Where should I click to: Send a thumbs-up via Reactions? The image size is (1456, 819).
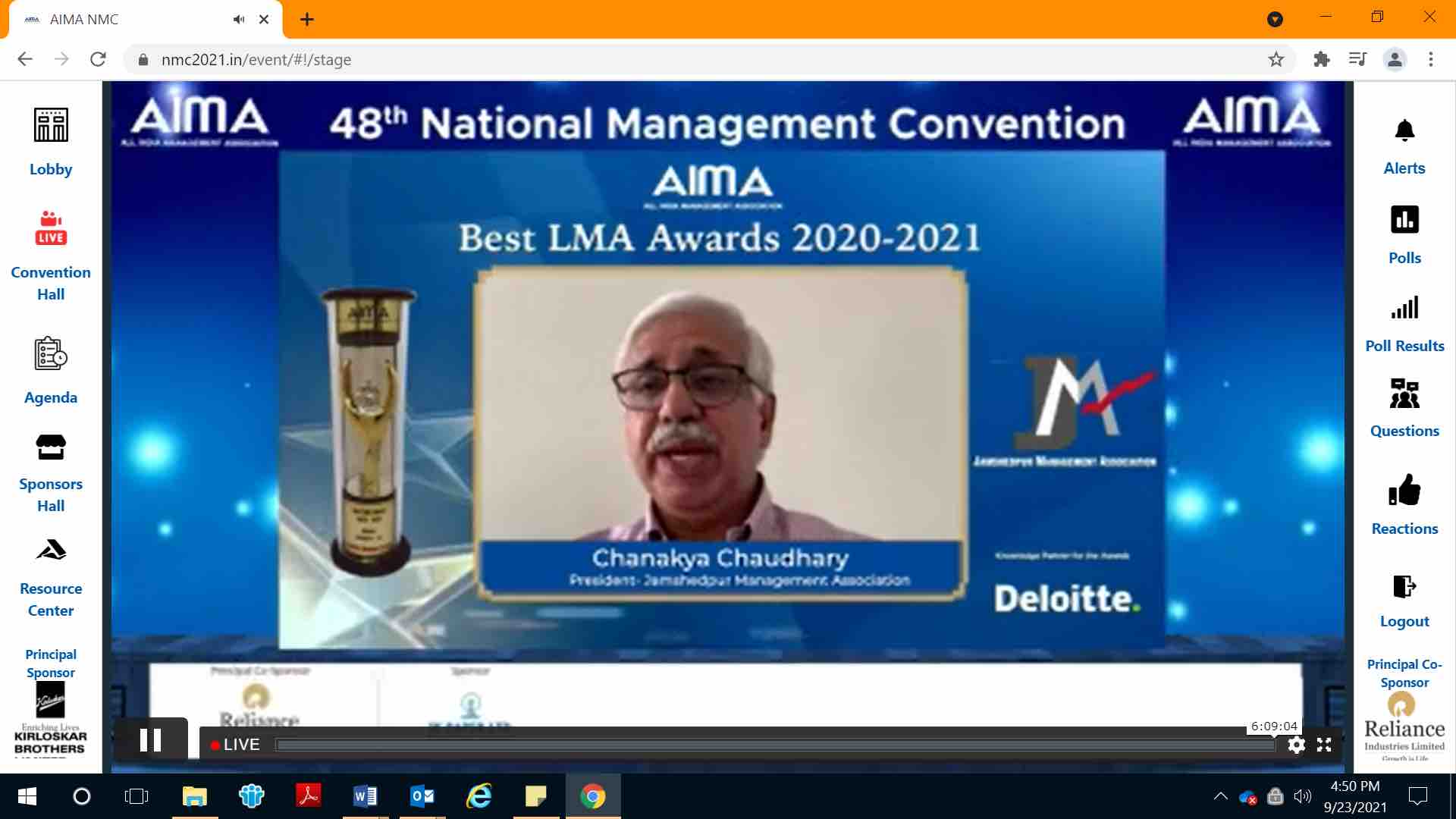pos(1404,490)
